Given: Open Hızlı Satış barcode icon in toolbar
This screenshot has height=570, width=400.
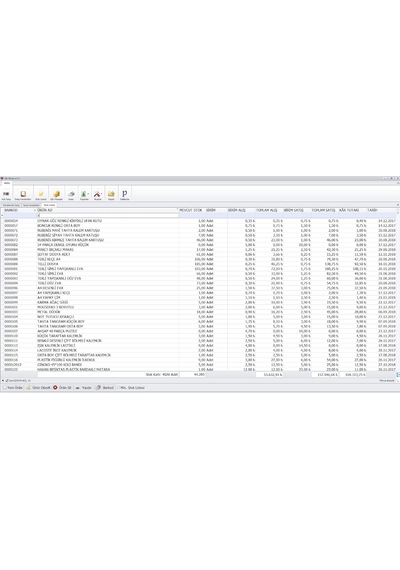Looking at the screenshot, I should (6, 195).
